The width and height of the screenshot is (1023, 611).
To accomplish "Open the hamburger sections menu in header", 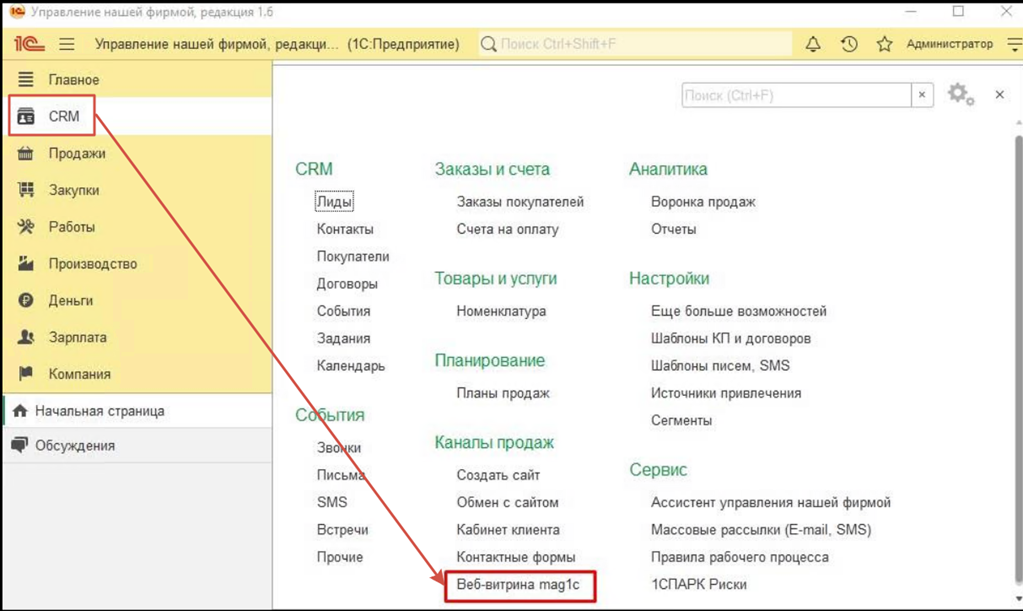I will pos(67,44).
